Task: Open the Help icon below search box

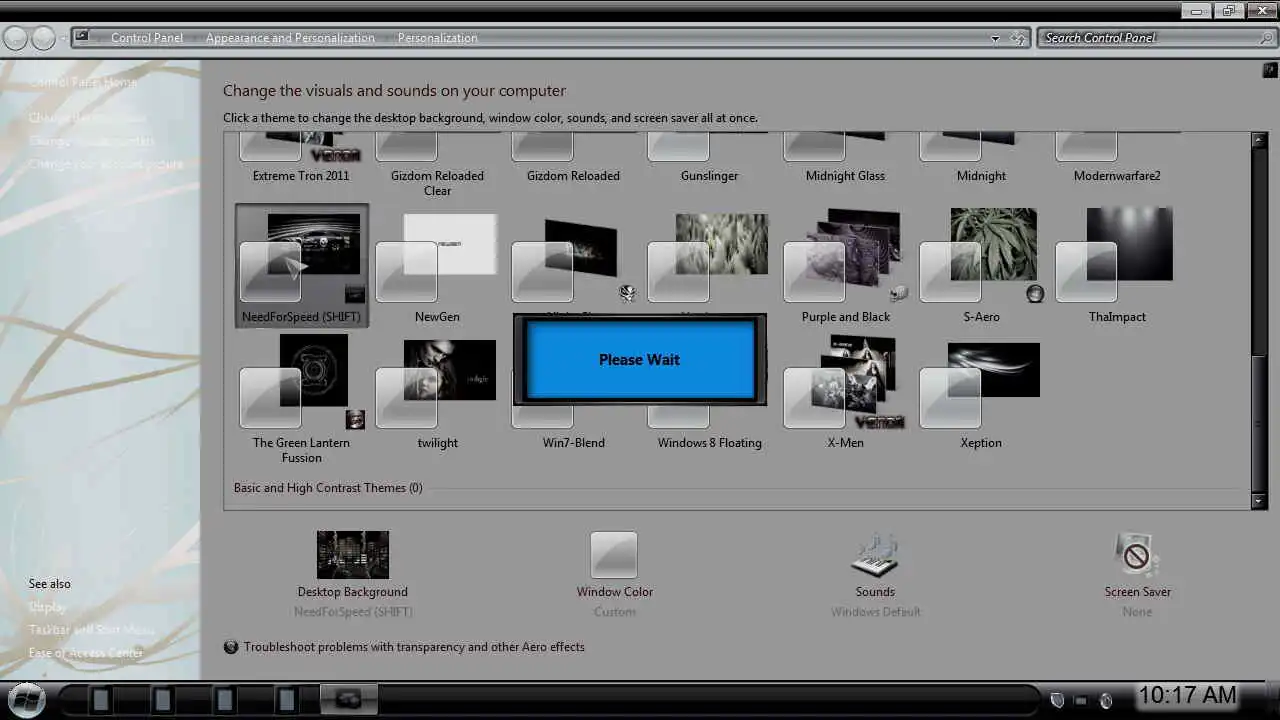Action: [x=1271, y=71]
